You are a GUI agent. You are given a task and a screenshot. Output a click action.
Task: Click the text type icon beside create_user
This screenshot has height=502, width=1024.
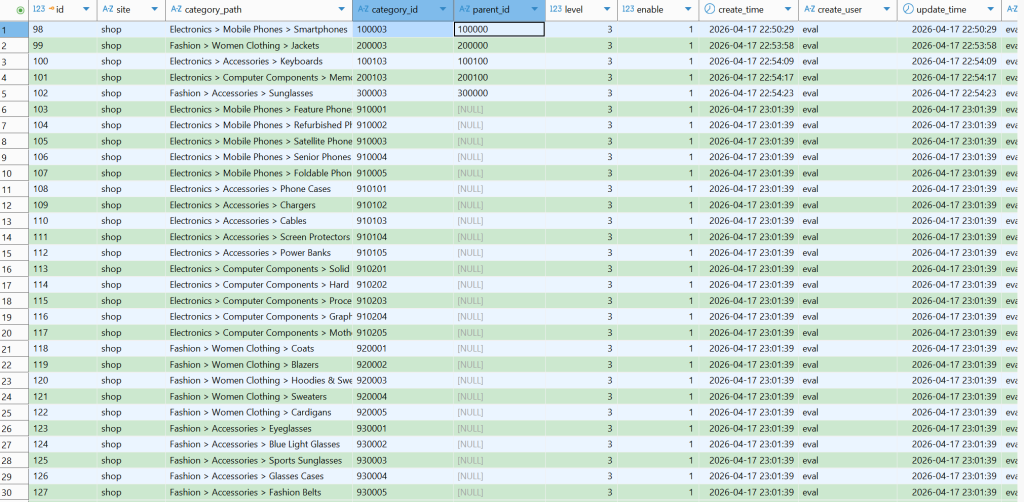pos(808,10)
